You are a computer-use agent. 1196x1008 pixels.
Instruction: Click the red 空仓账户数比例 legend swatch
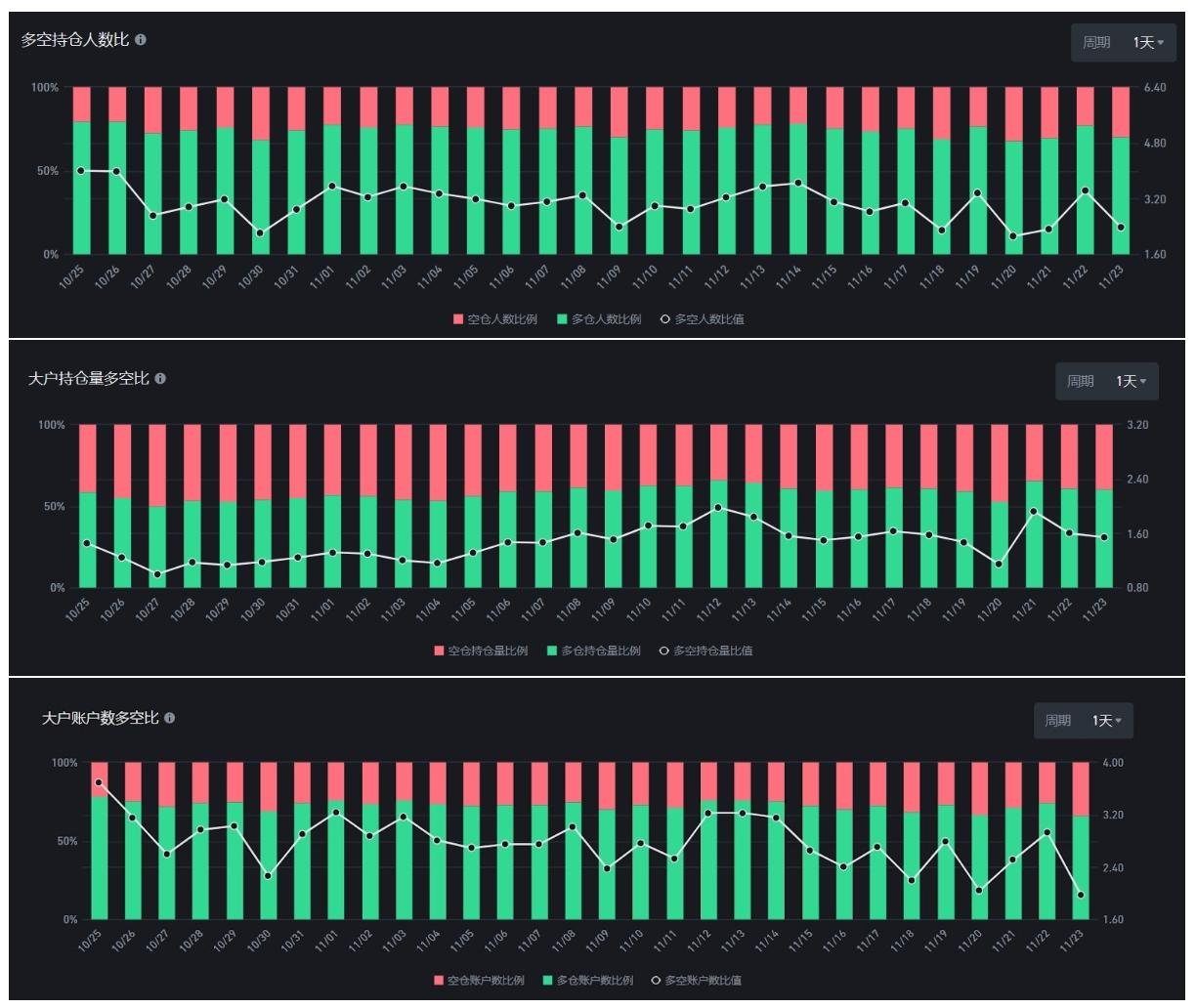click(x=439, y=981)
